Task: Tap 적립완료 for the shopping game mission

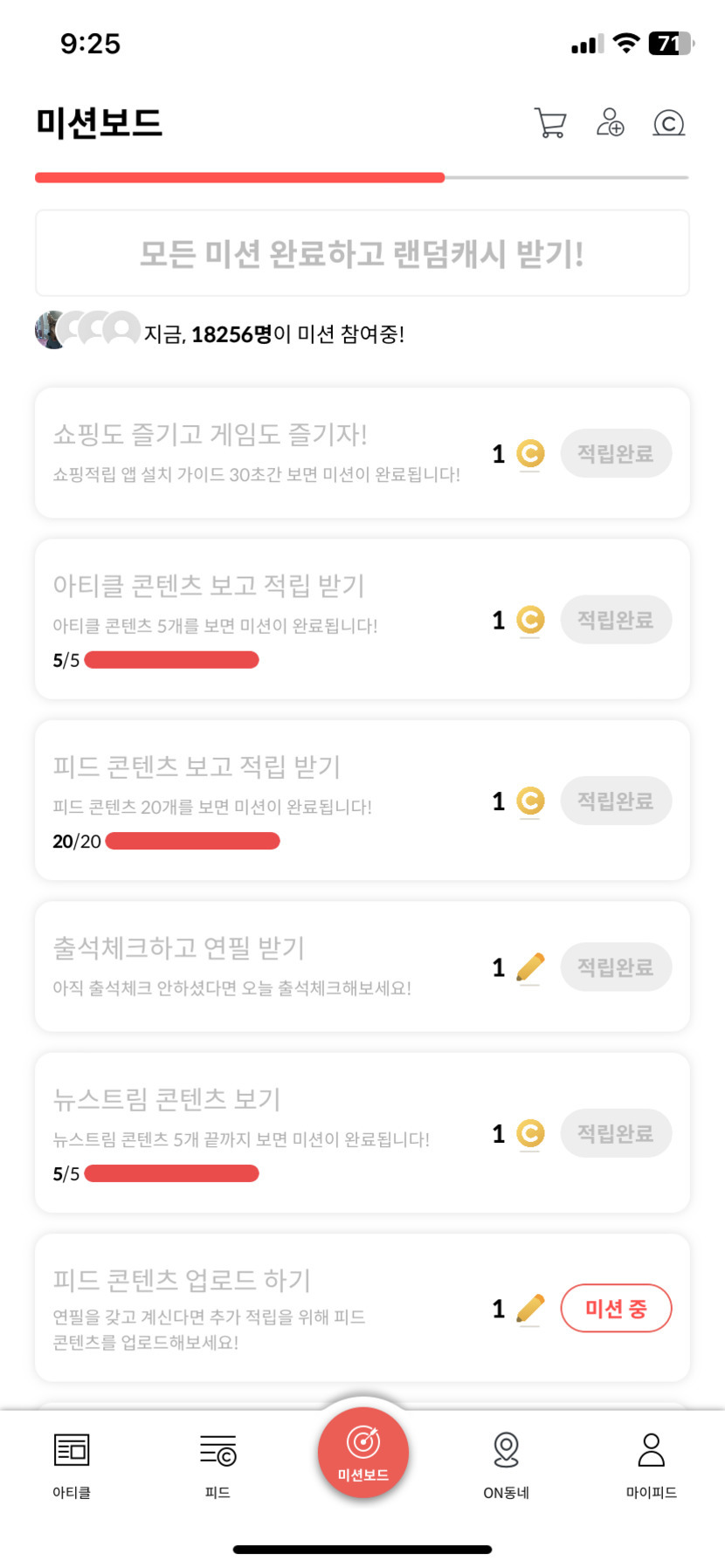Action: pyautogui.click(x=616, y=453)
